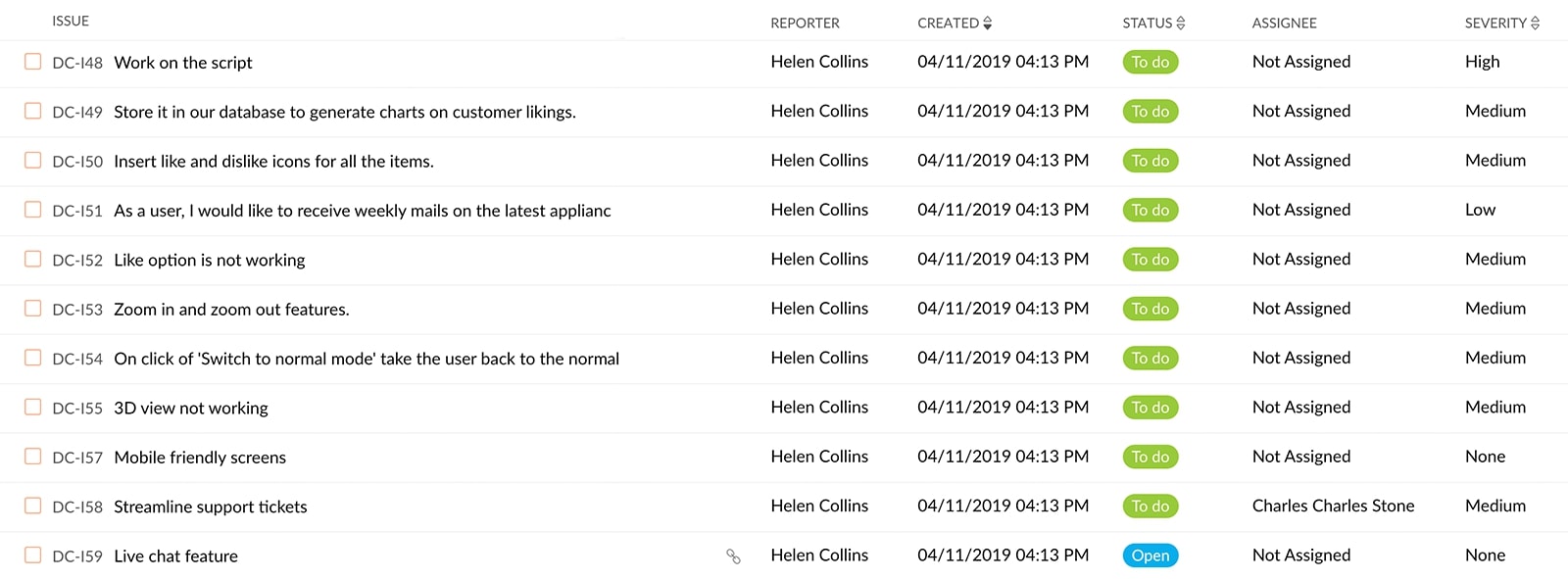
Task: Click the issue ID DC-I52
Action: click(x=77, y=261)
